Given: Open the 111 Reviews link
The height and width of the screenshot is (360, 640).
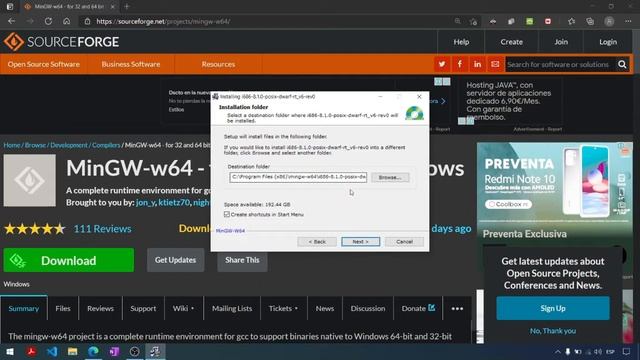Looking at the screenshot, I should click(x=102, y=229).
